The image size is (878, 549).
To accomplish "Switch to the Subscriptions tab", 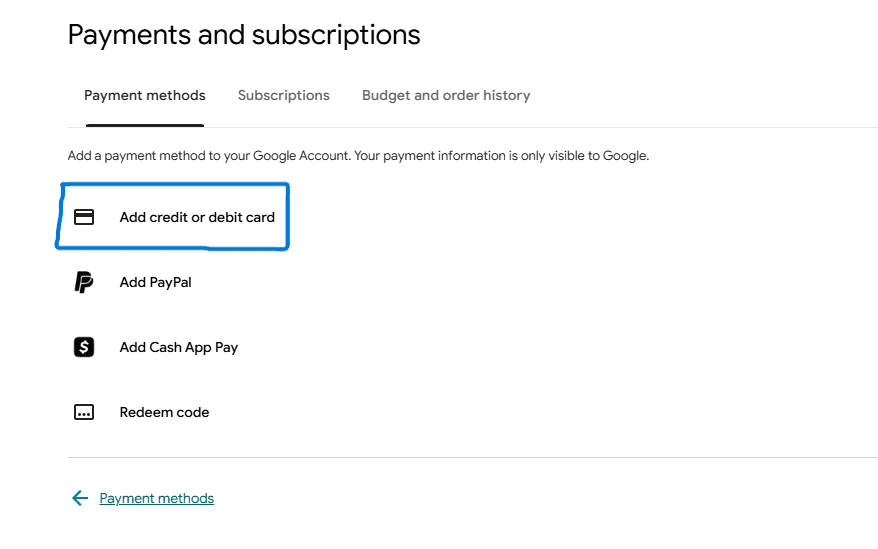I will [x=284, y=96].
